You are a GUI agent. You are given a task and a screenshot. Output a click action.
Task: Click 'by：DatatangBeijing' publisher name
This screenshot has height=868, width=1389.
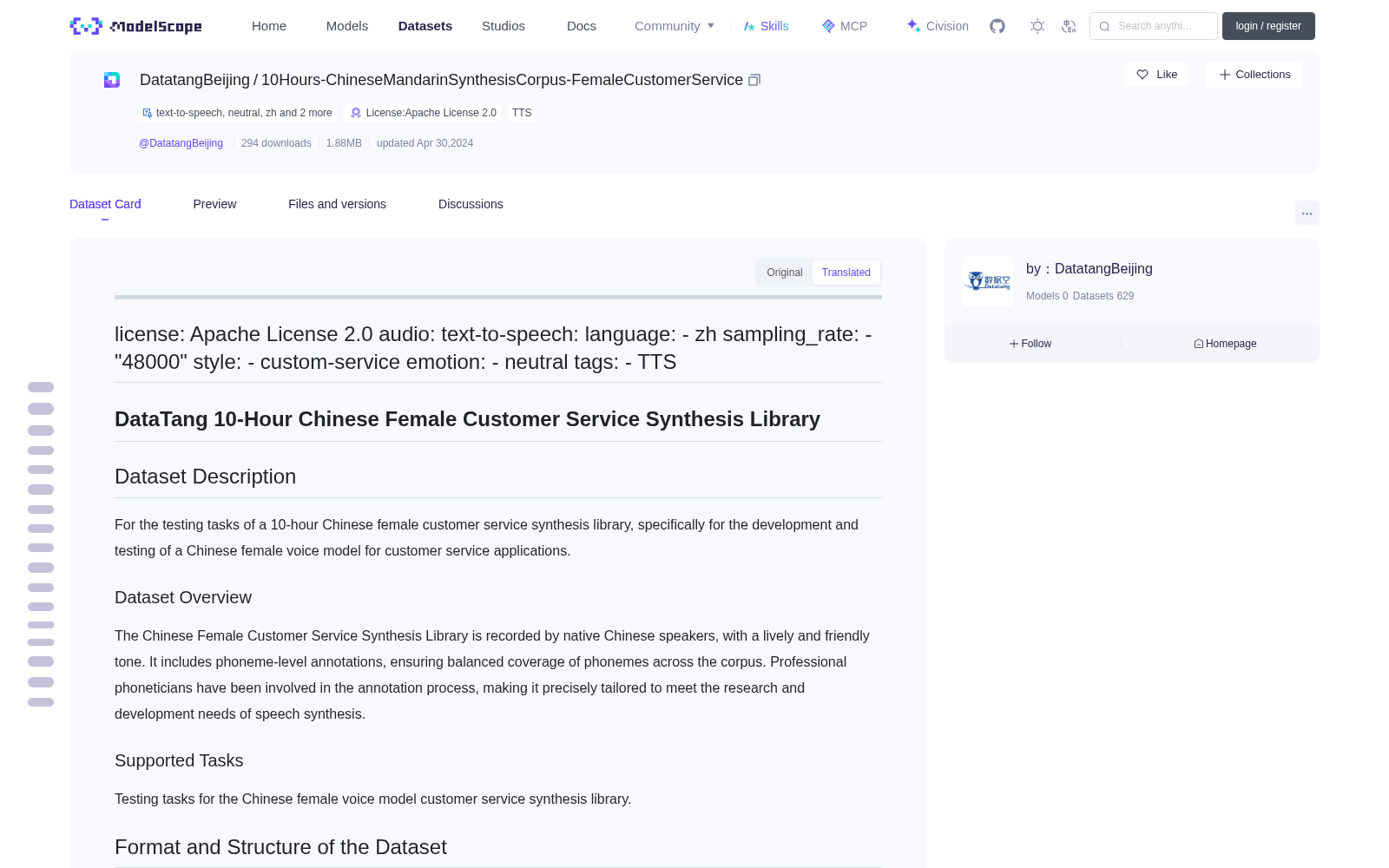[1089, 269]
